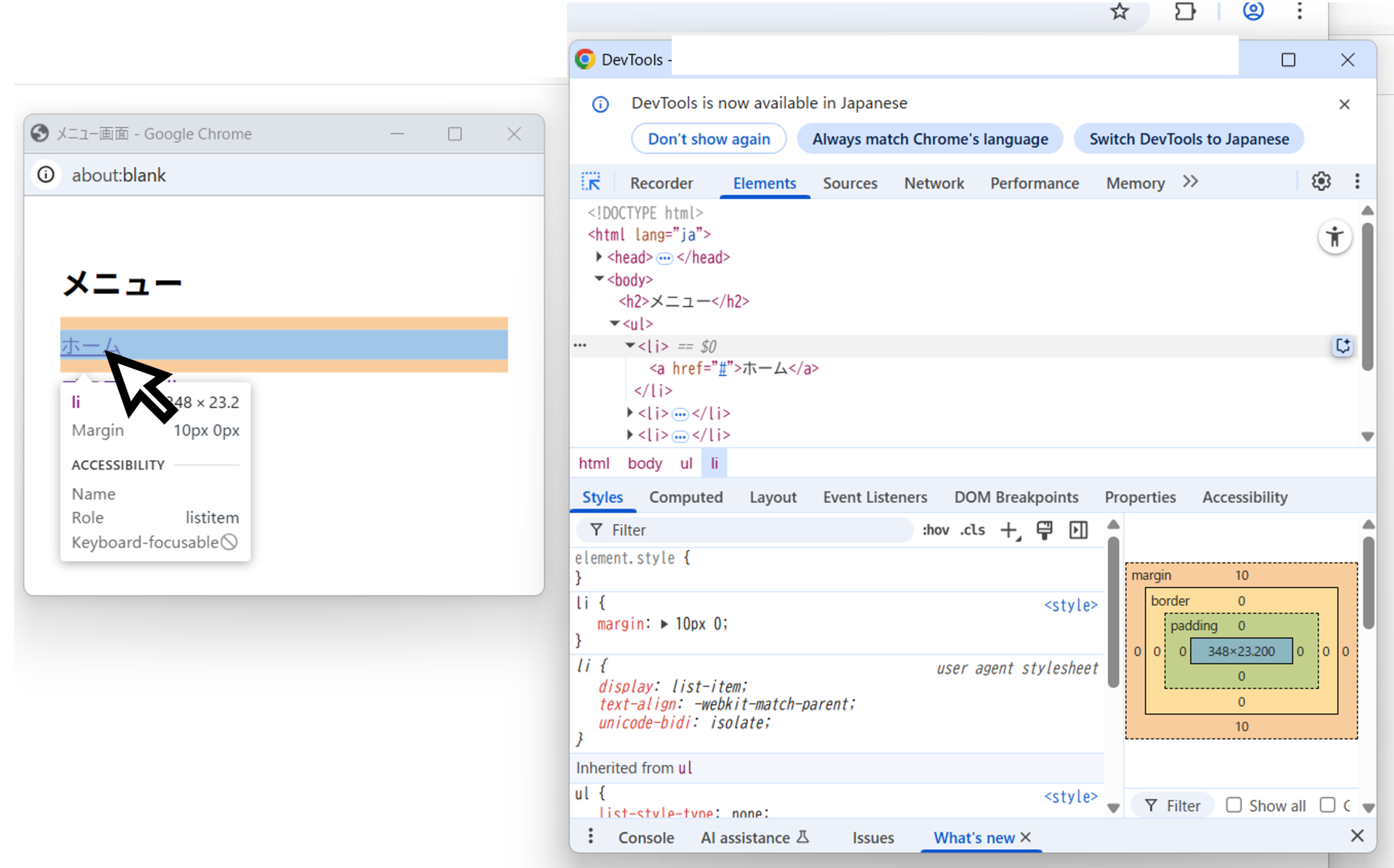Toggle the .cls element classes panel

pyautogui.click(x=972, y=531)
